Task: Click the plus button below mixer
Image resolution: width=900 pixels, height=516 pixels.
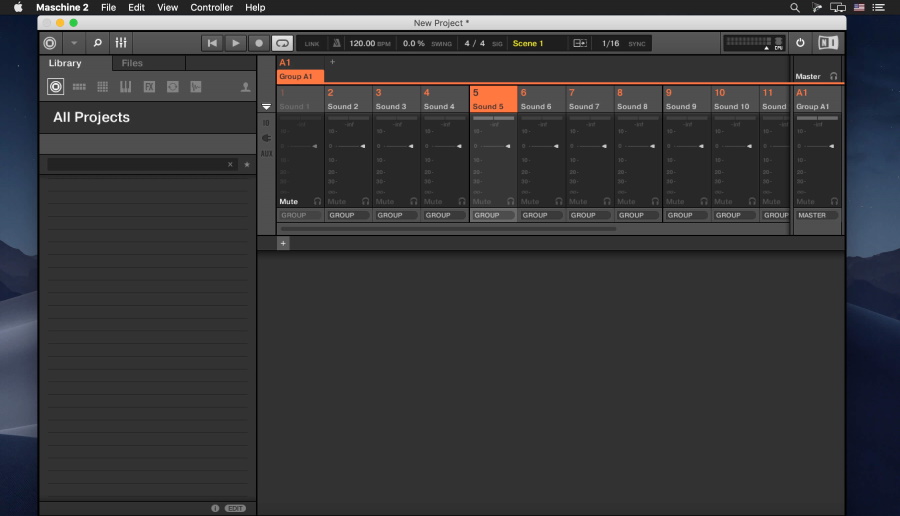Action: click(x=283, y=243)
